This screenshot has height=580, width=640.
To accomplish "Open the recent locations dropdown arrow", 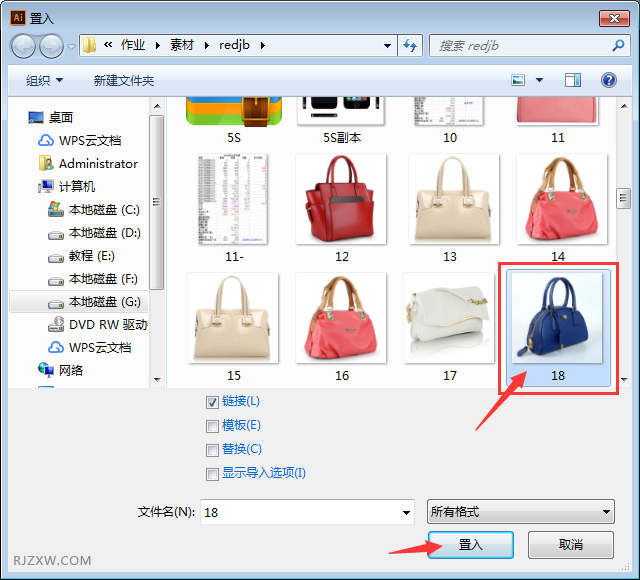I will click(x=71, y=47).
